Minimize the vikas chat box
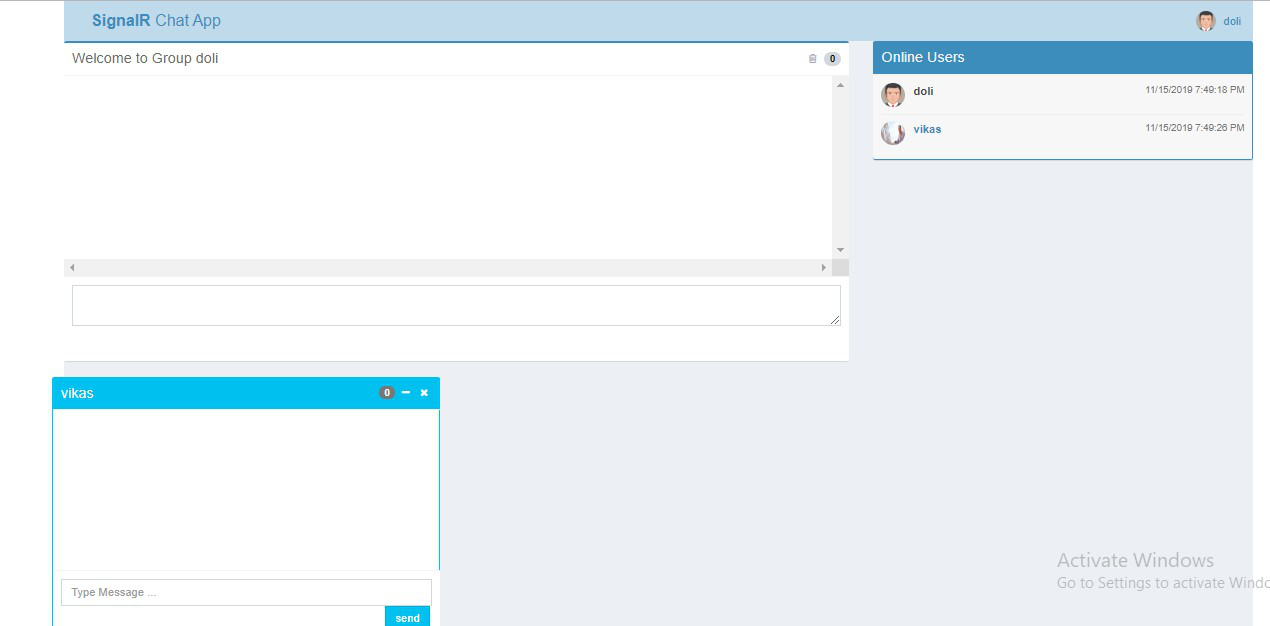The height and width of the screenshot is (626, 1270). pyautogui.click(x=406, y=393)
